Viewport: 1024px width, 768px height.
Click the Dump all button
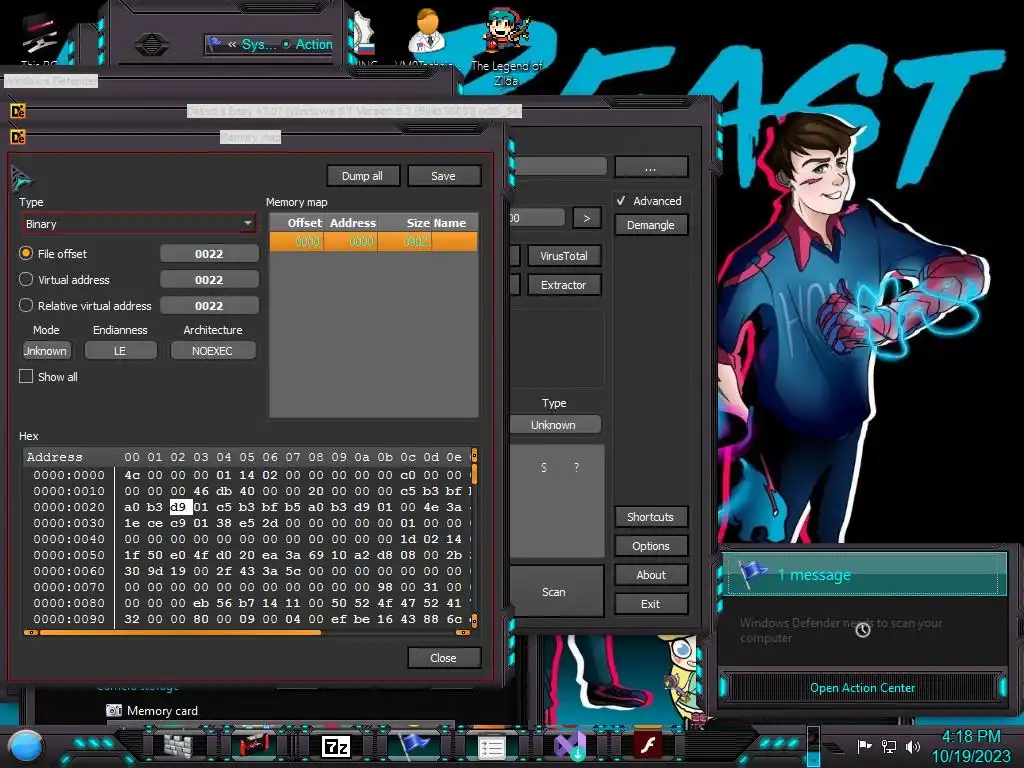[362, 176]
